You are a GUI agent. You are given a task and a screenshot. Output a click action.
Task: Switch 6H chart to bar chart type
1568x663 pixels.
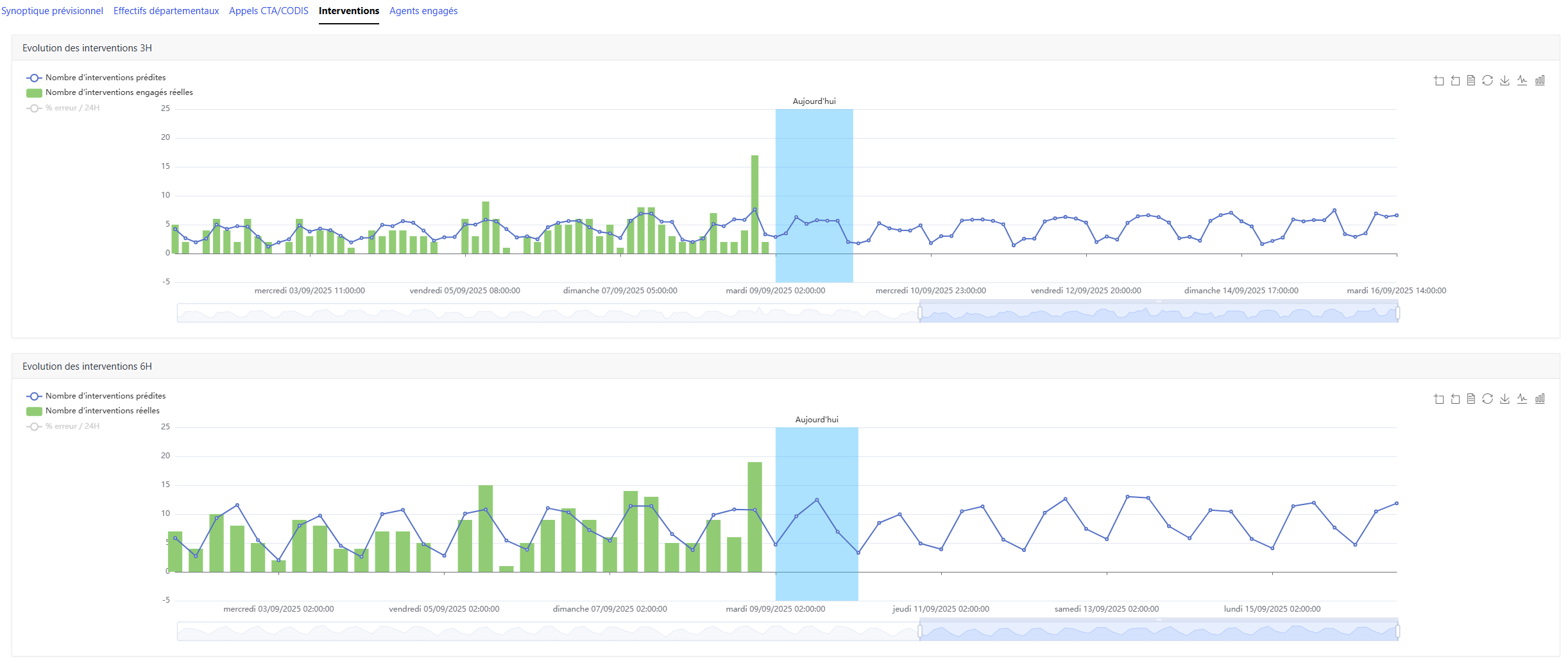[1540, 399]
